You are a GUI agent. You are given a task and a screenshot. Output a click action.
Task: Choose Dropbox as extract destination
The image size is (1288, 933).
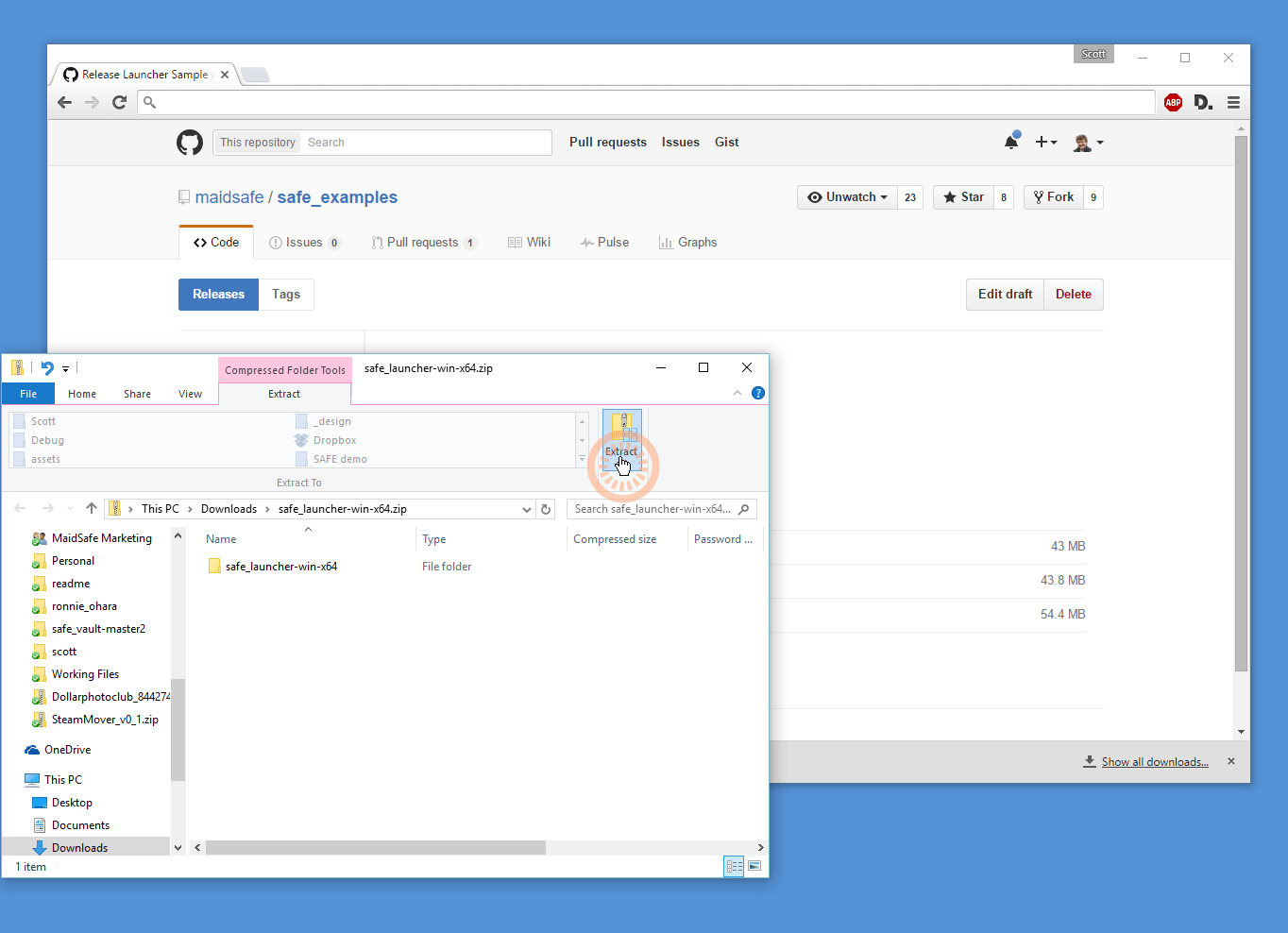tap(326, 440)
